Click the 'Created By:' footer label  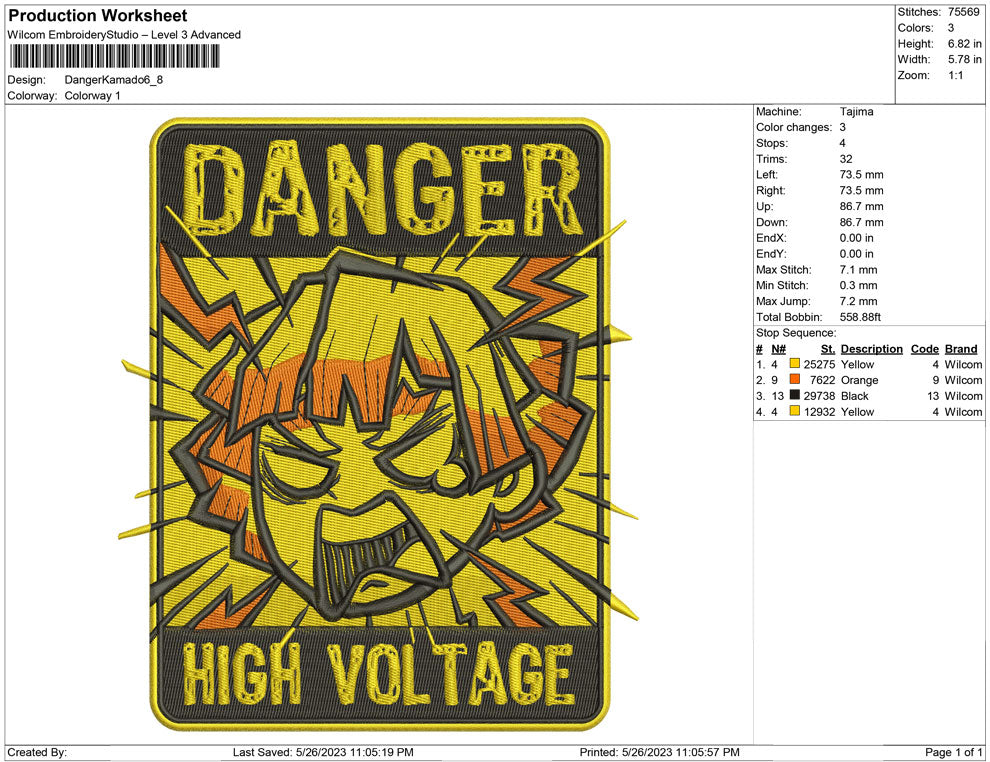[x=37, y=752]
